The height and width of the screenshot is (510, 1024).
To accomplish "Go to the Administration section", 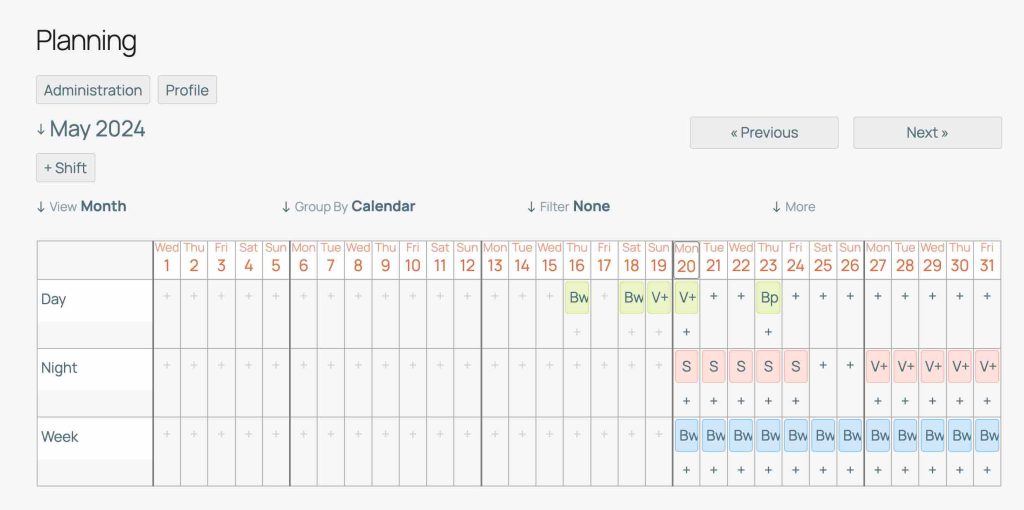I will tap(93, 90).
